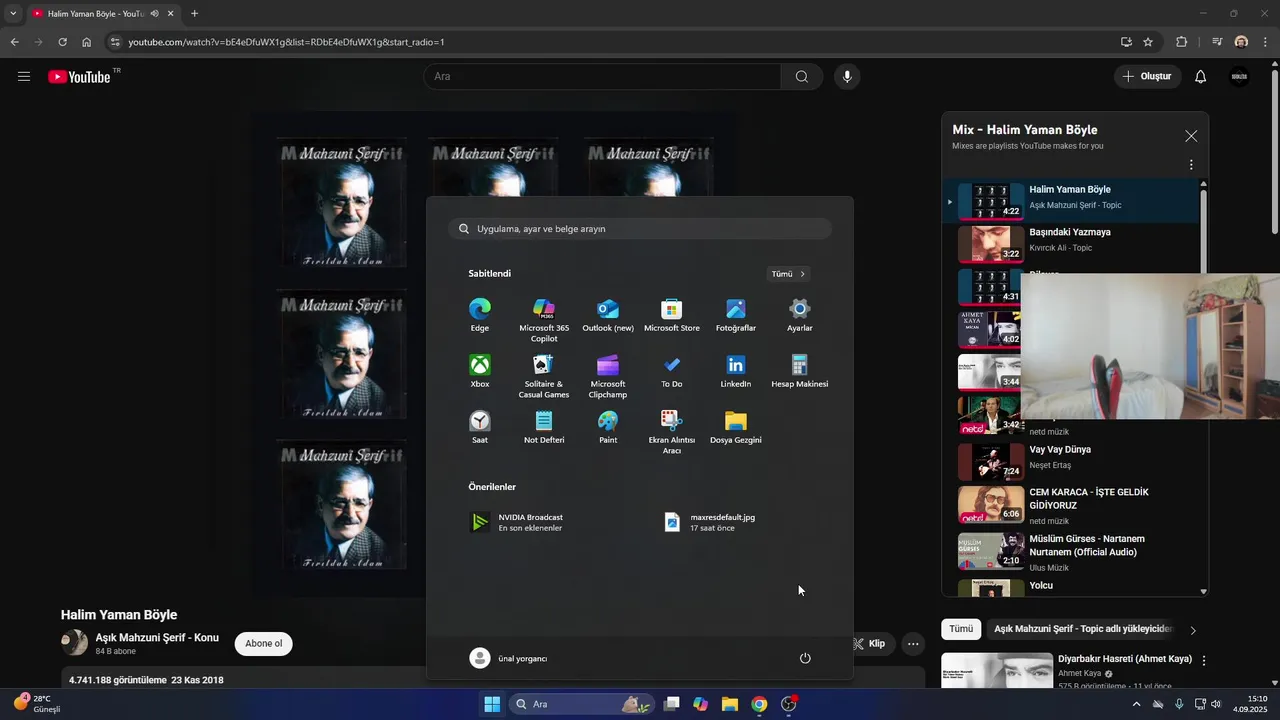The image size is (1280, 720).
Task: Open more actions menu below video
Action: click(913, 644)
